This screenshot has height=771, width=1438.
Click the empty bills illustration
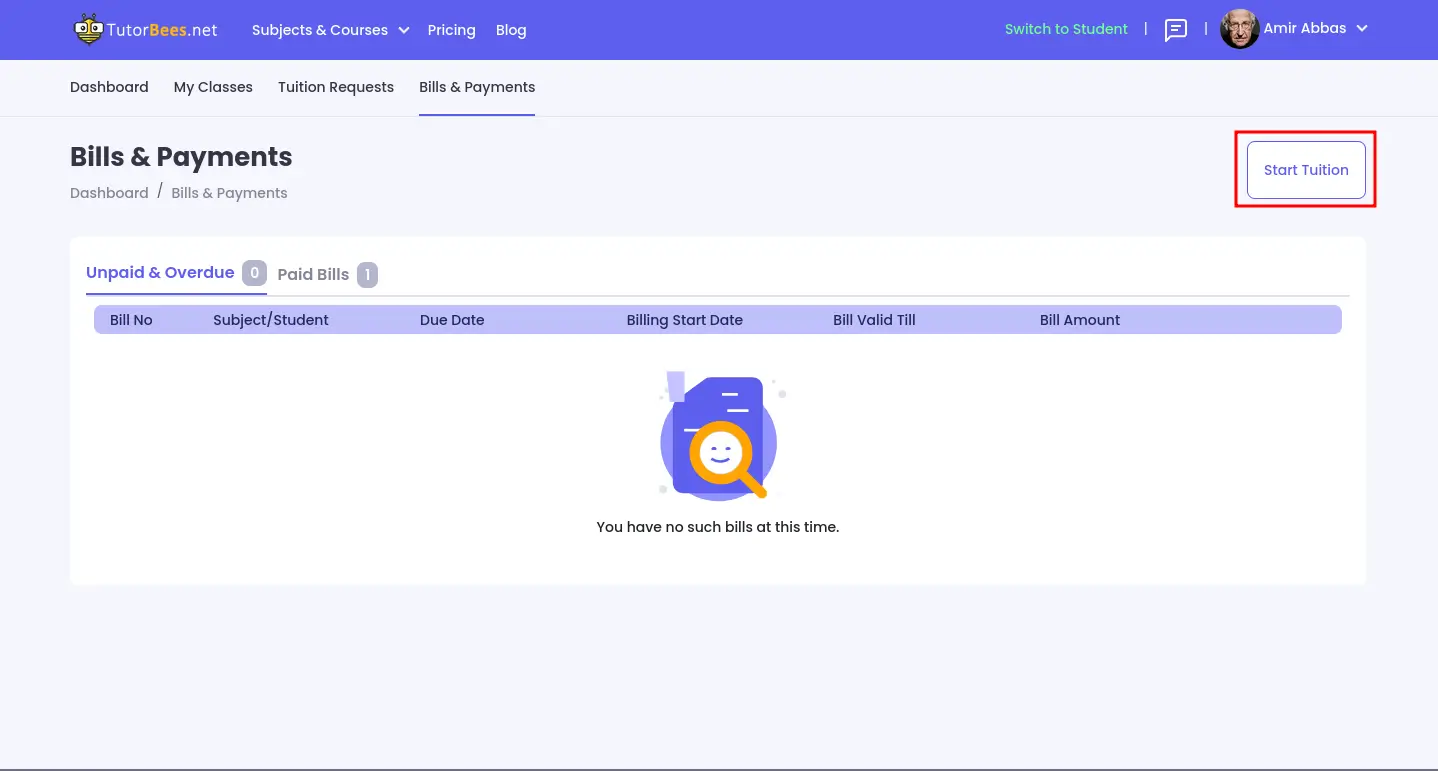tap(719, 435)
